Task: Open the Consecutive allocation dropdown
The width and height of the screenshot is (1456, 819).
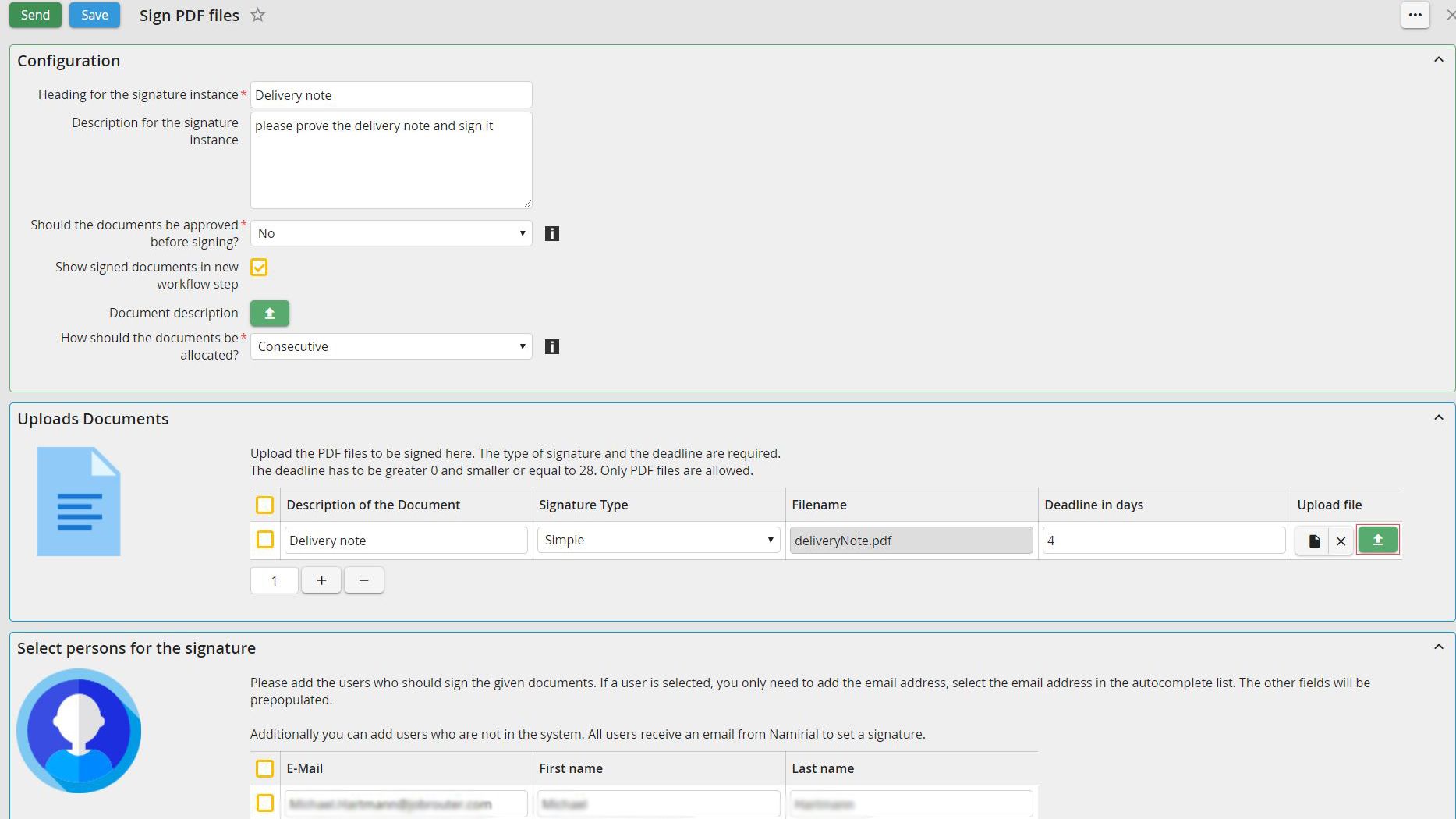Action: click(x=391, y=346)
